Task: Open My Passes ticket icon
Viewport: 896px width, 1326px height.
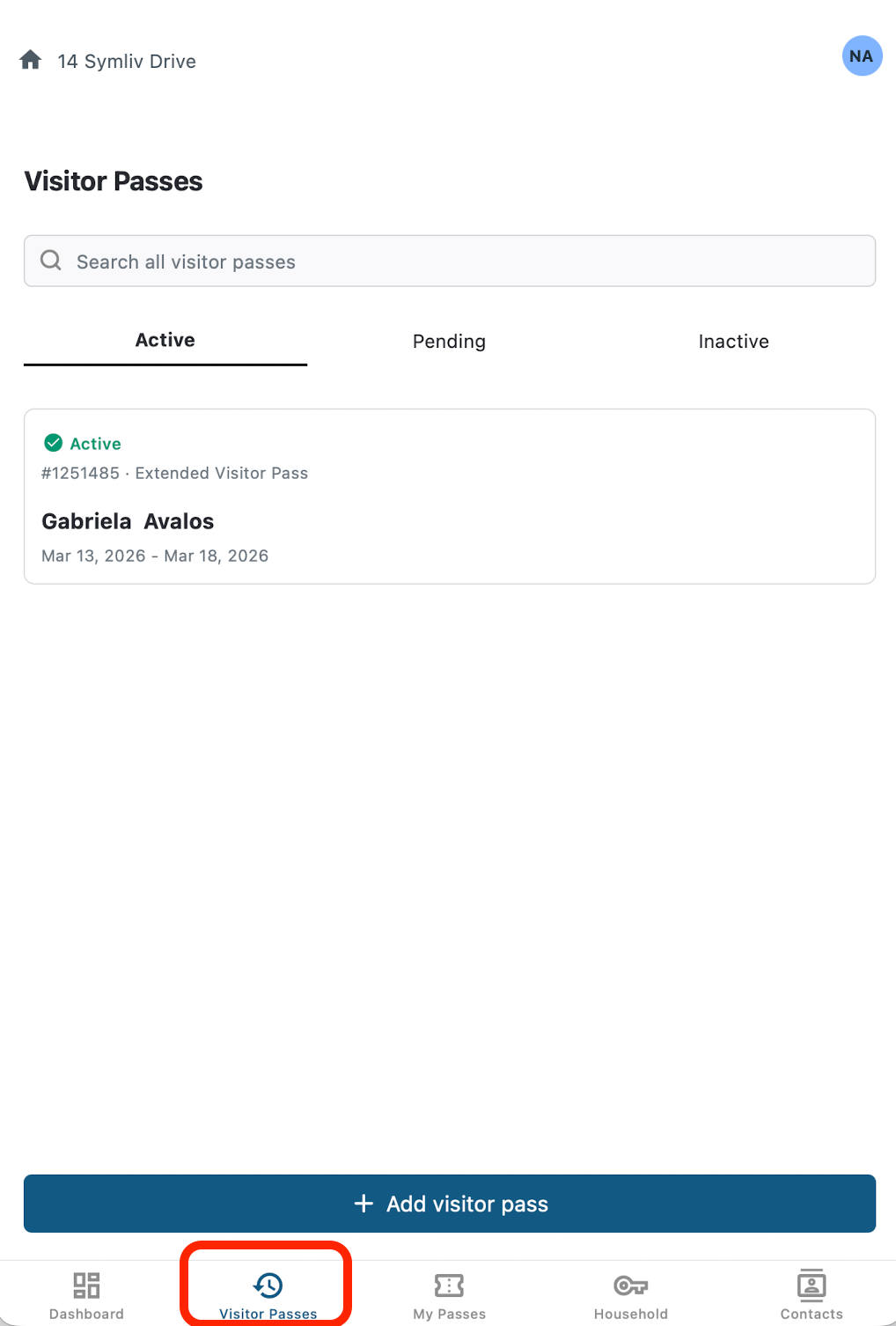Action: tap(449, 1285)
